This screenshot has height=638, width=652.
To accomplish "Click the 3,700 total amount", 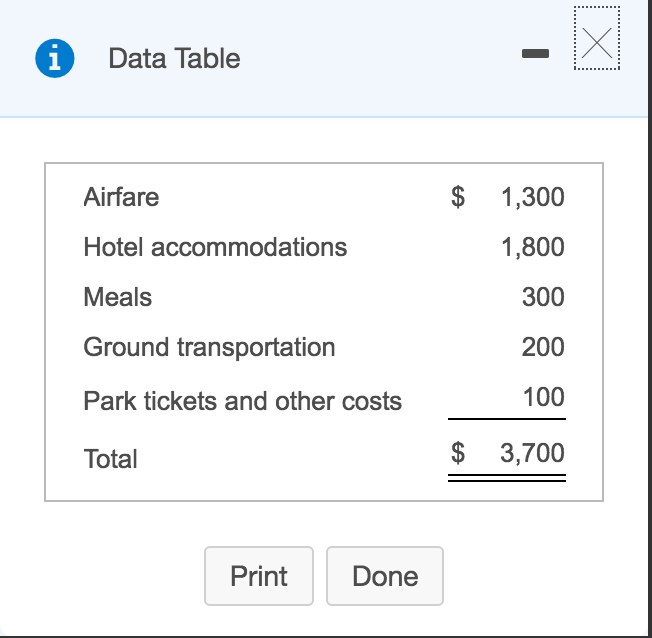I will point(532,453).
